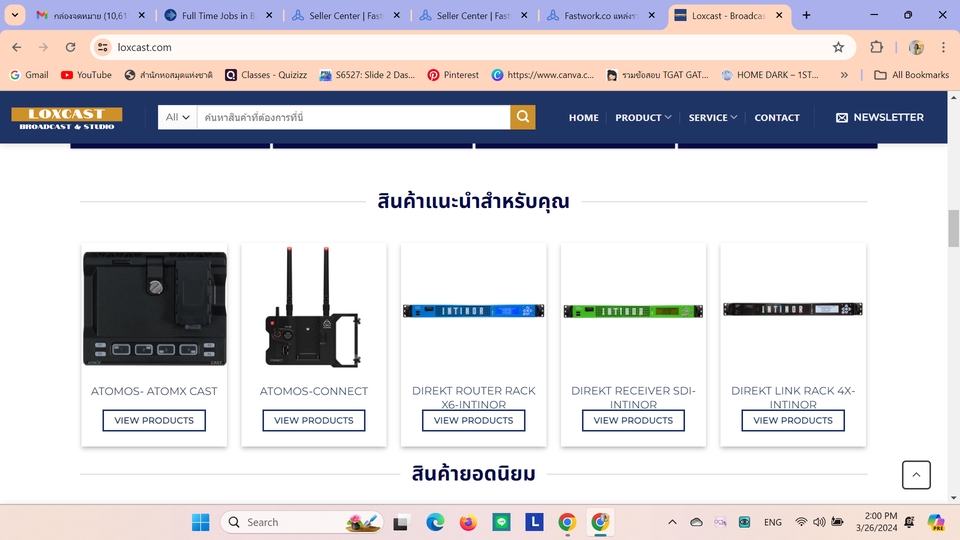Open the Chrome three-dot menu
This screenshot has width=960, height=540.
tap(943, 47)
